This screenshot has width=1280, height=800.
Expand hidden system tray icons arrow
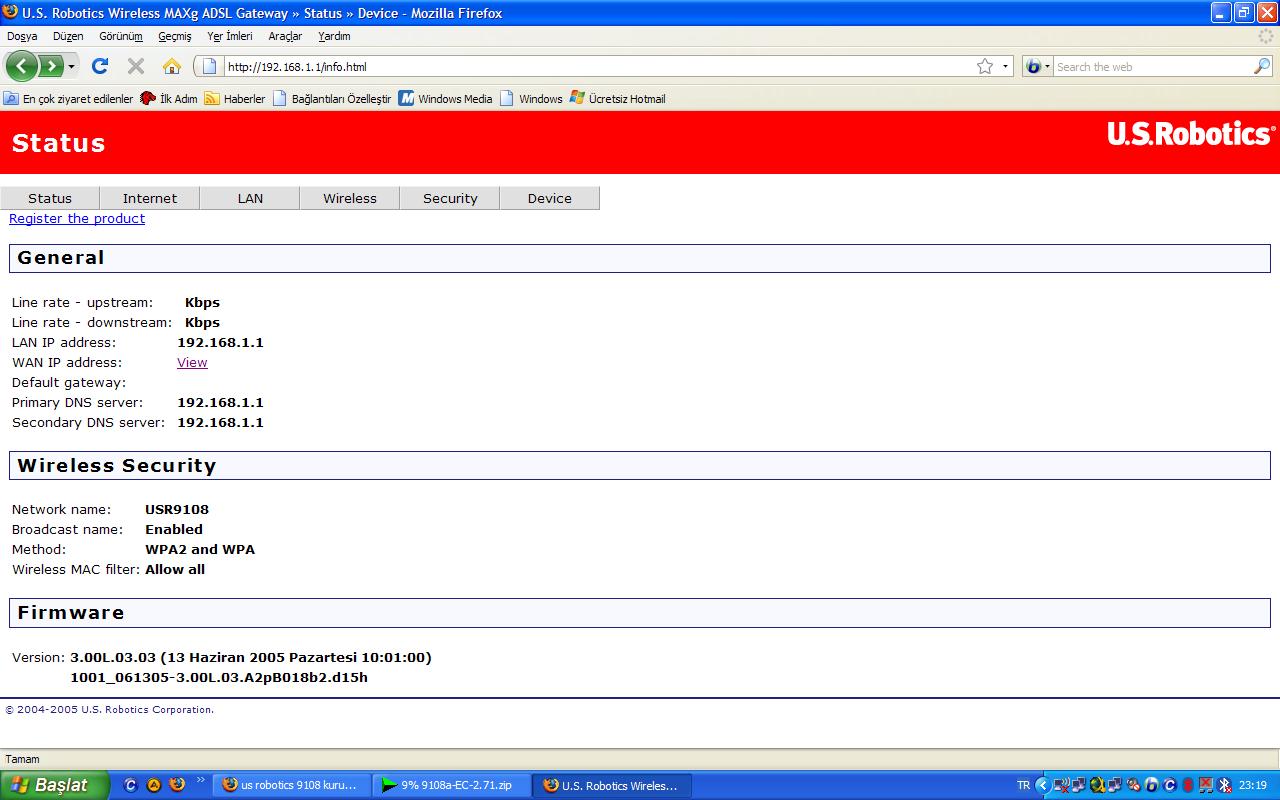1042,785
